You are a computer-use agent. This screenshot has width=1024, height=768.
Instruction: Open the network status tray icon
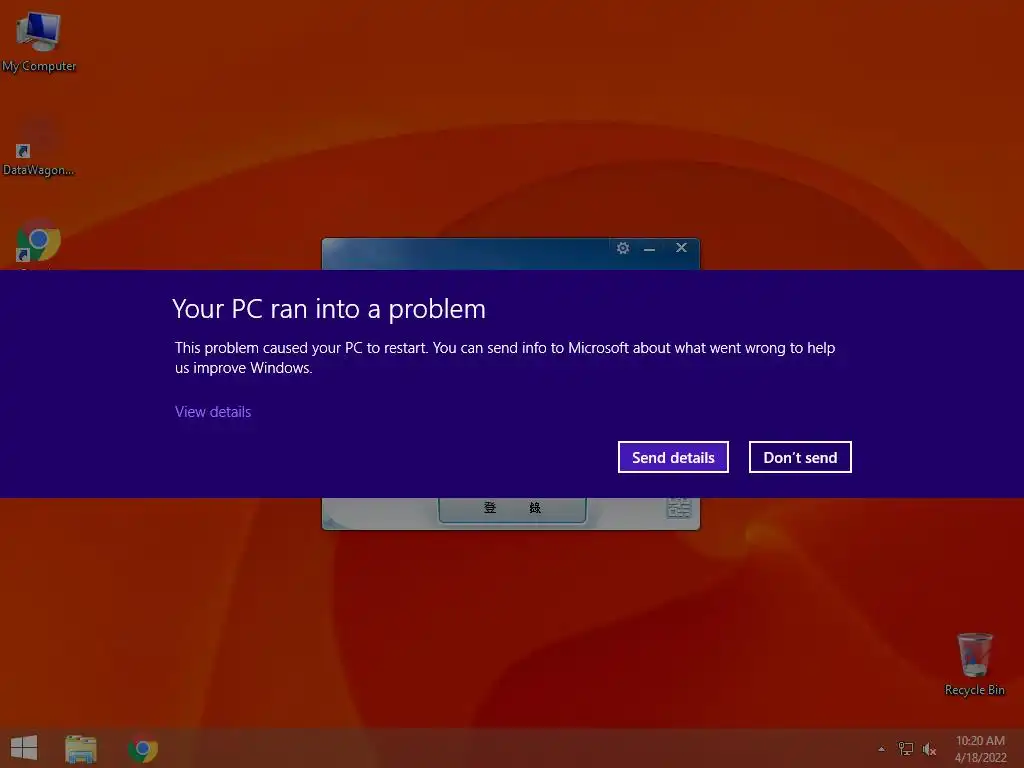905,748
